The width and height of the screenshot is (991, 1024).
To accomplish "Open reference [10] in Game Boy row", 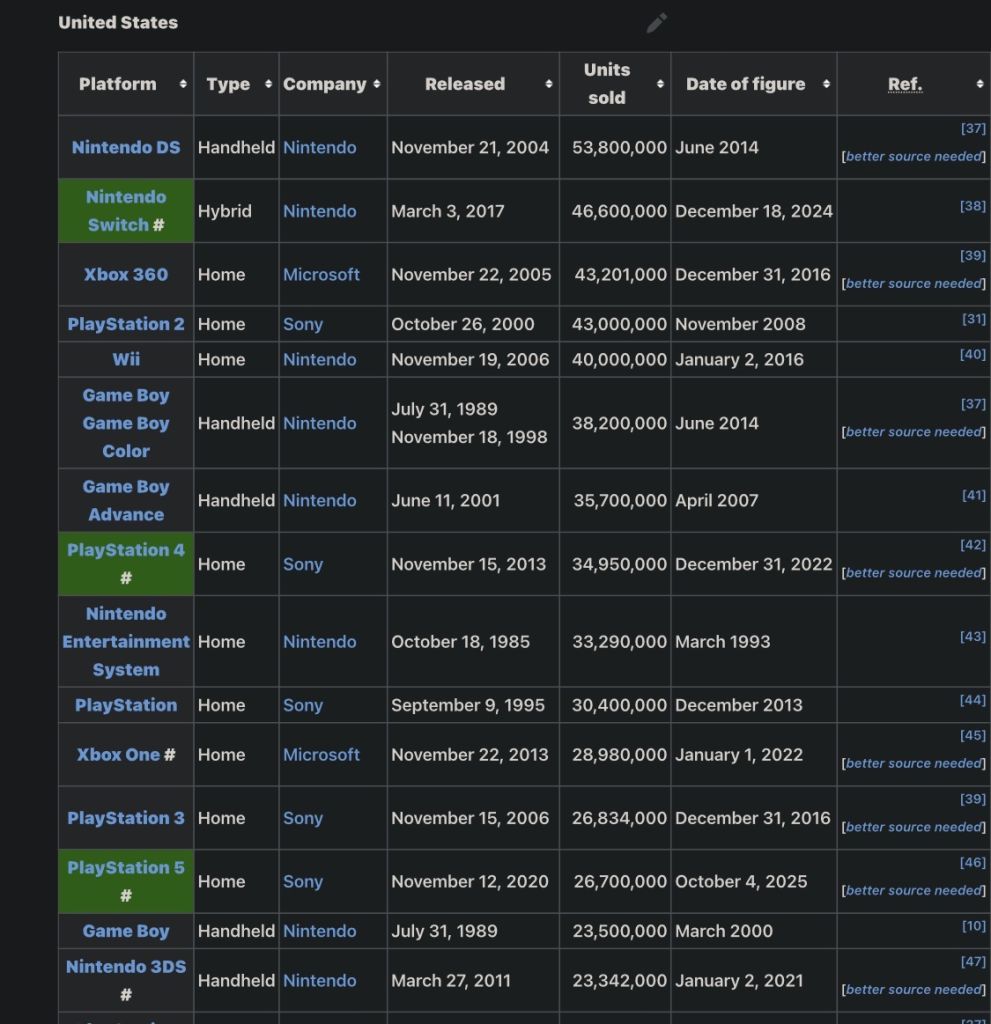I will point(974,925).
